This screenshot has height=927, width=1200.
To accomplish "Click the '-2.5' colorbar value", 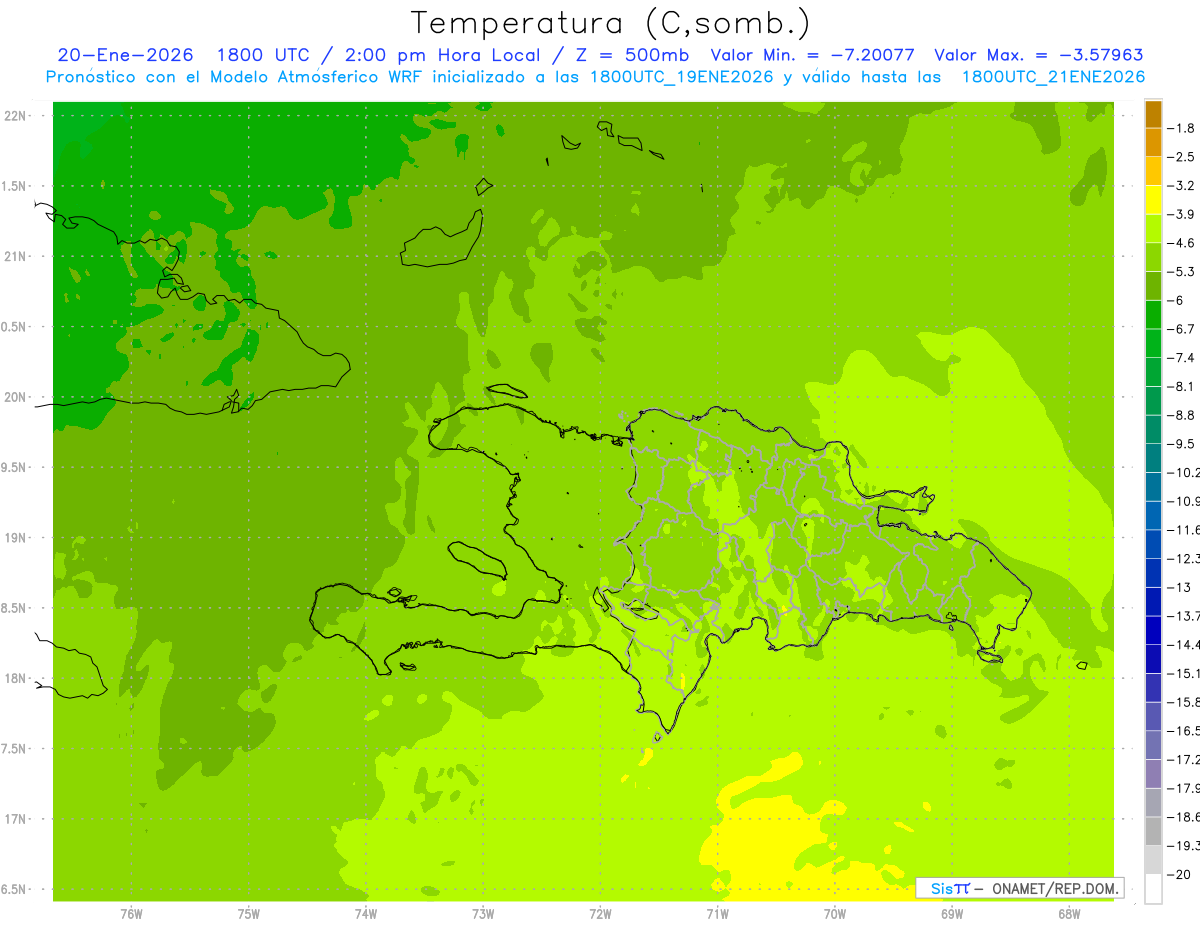I will click(1181, 157).
